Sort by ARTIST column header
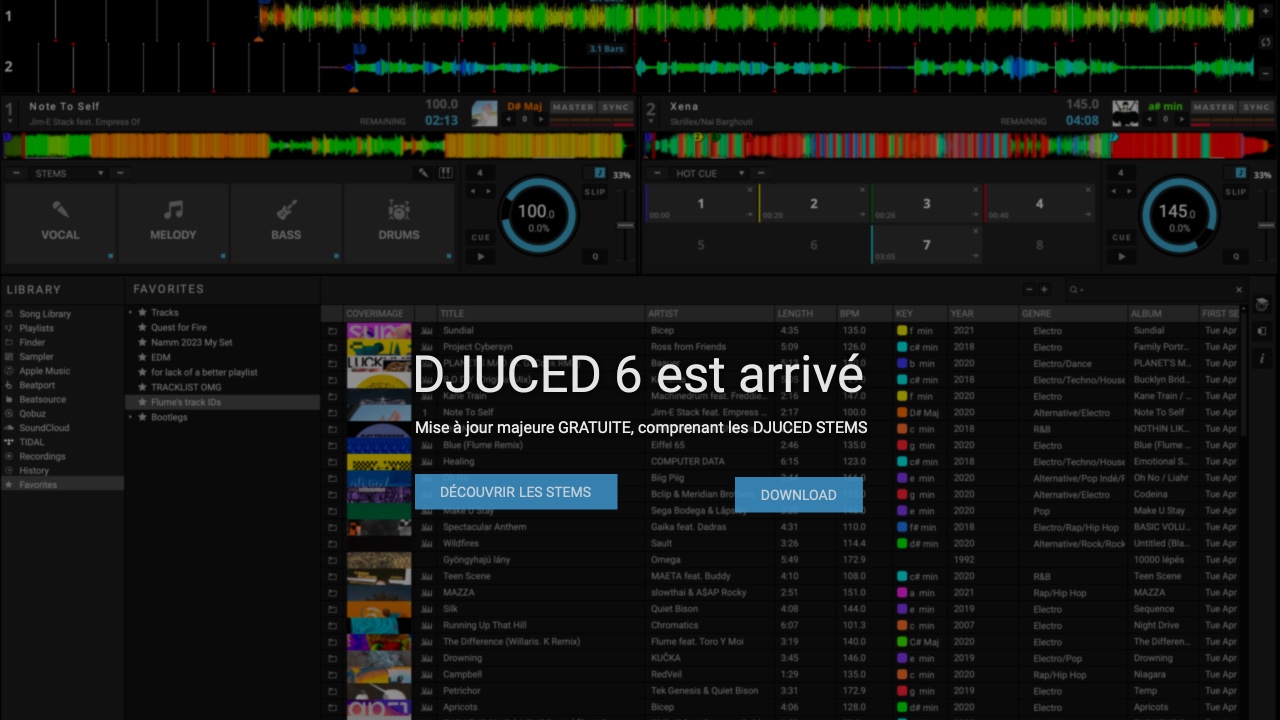Viewport: 1280px width, 720px height. (x=710, y=313)
